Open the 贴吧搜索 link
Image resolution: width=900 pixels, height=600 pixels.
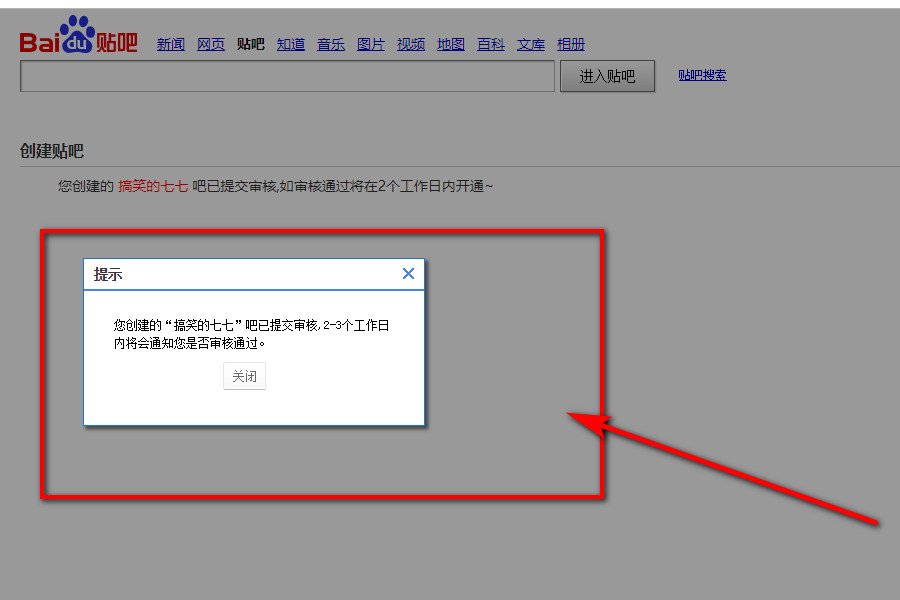[702, 76]
